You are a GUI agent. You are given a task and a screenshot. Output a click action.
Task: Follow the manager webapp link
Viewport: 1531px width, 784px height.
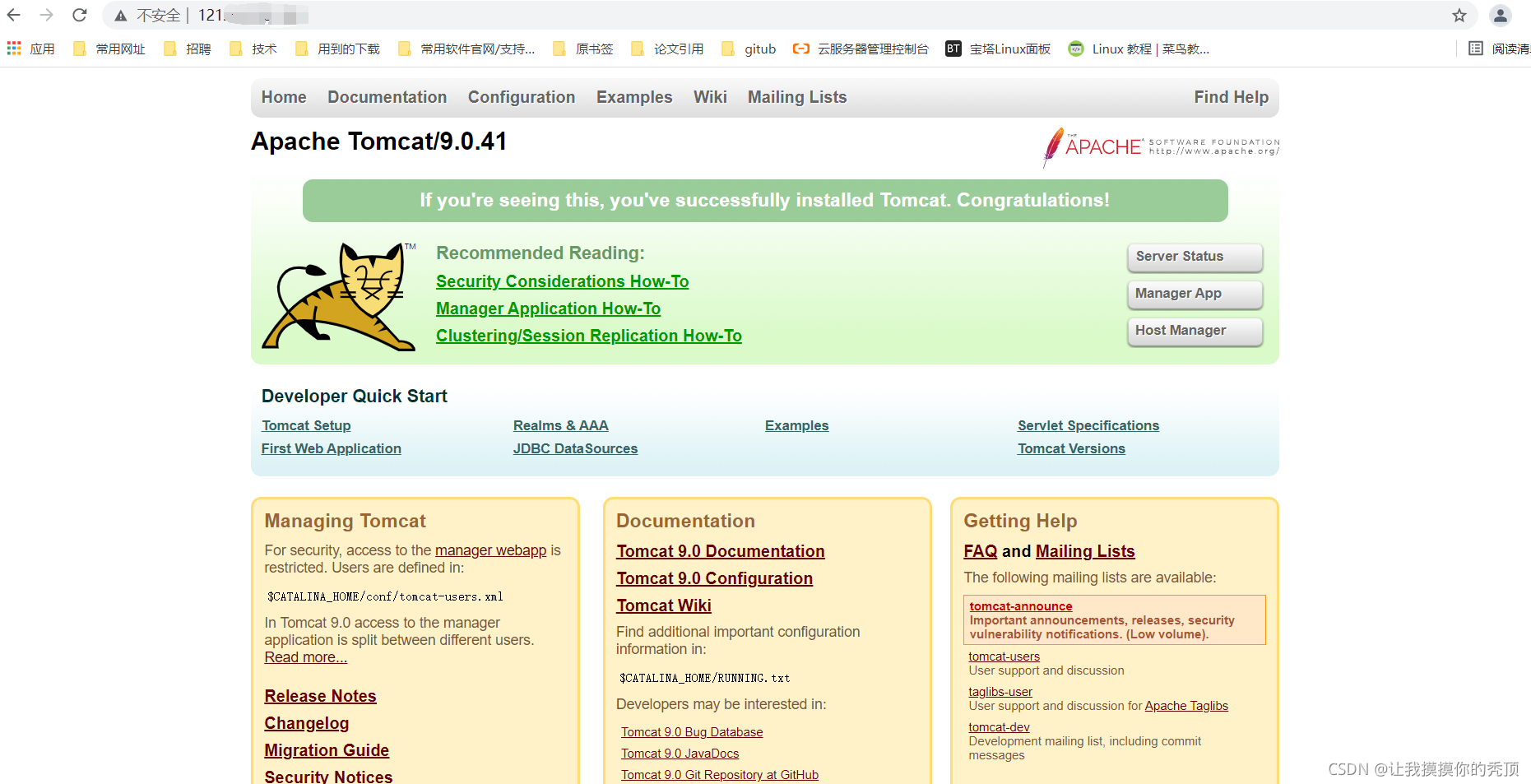click(490, 550)
